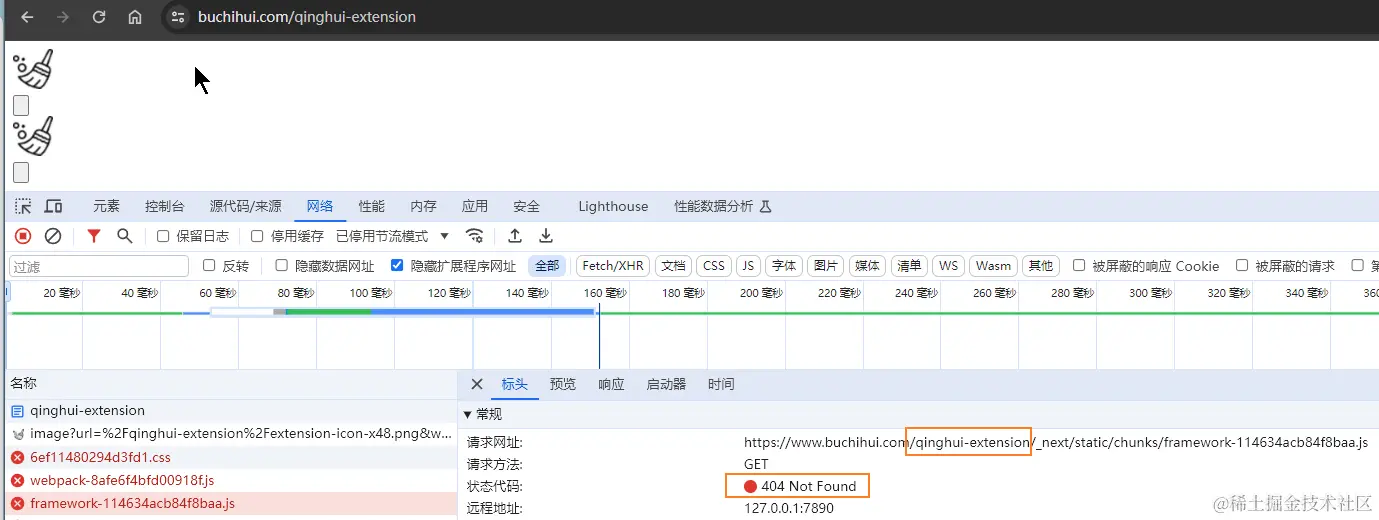This screenshot has height=520, width=1379.
Task: Select 时间 request detail tab
Action: pyautogui.click(x=721, y=384)
